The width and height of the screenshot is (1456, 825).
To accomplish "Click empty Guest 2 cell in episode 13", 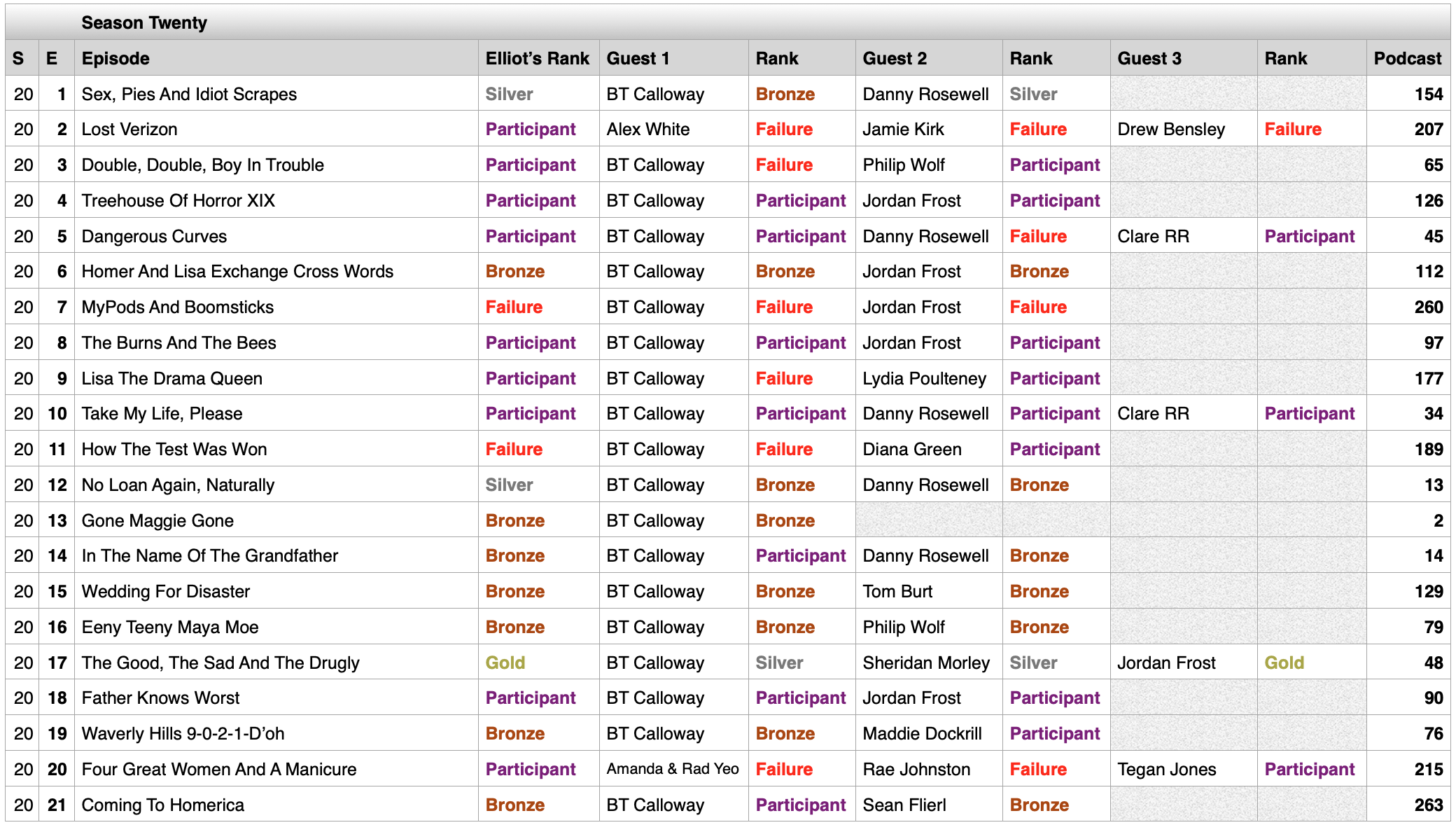I will point(928,520).
